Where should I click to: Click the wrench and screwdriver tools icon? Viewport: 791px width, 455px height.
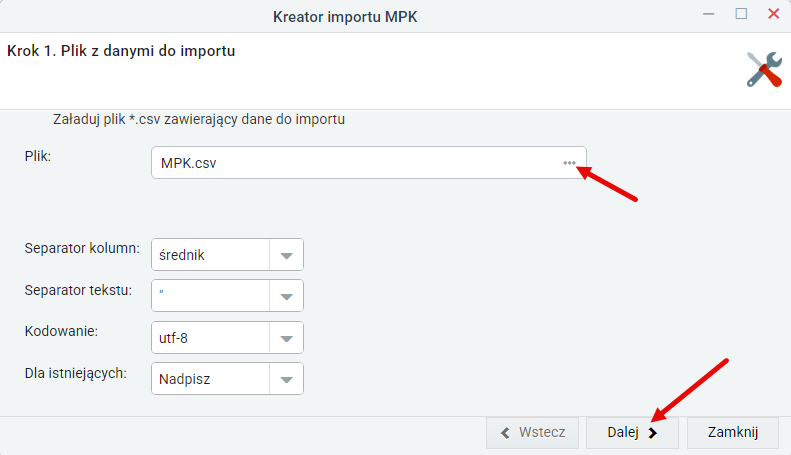(x=764, y=70)
